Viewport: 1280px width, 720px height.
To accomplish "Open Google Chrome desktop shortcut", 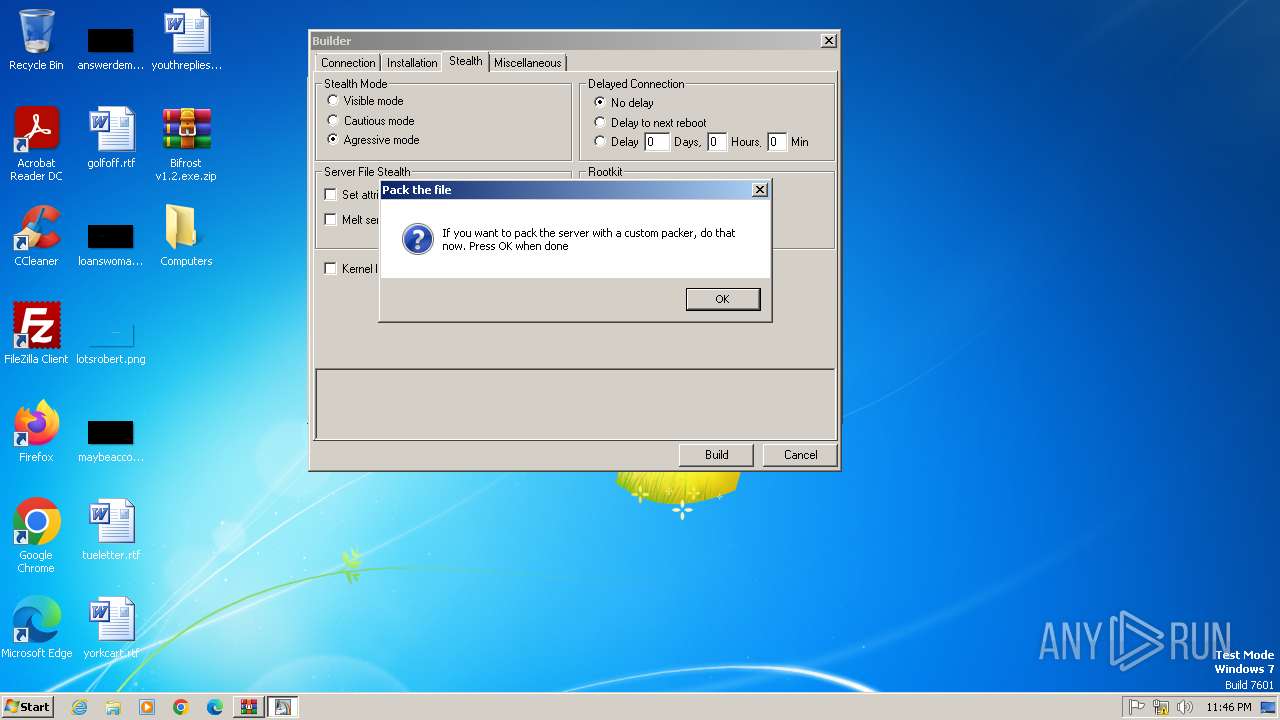I will 36,536.
